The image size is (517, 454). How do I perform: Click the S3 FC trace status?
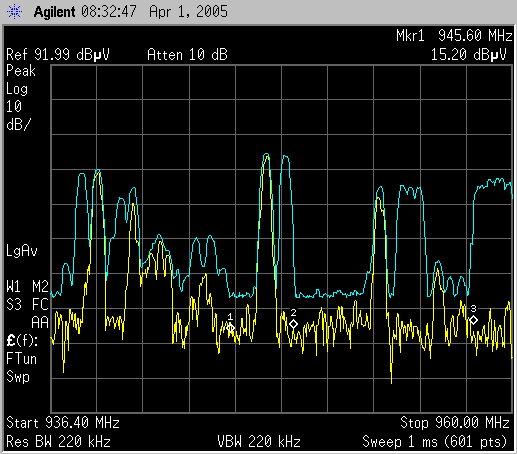pos(27,305)
